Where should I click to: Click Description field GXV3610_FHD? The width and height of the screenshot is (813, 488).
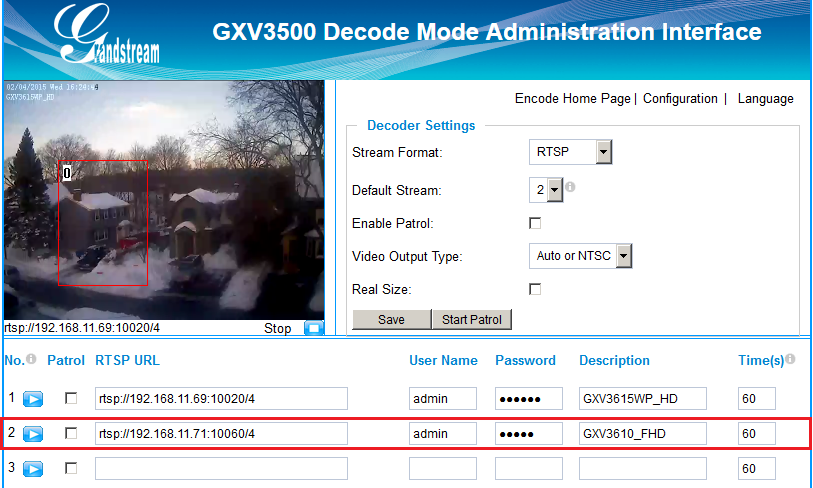click(643, 434)
